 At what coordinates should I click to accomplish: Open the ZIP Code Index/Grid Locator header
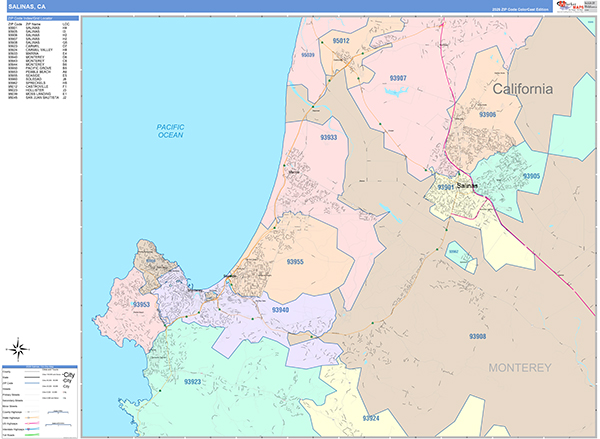pyautogui.click(x=40, y=18)
